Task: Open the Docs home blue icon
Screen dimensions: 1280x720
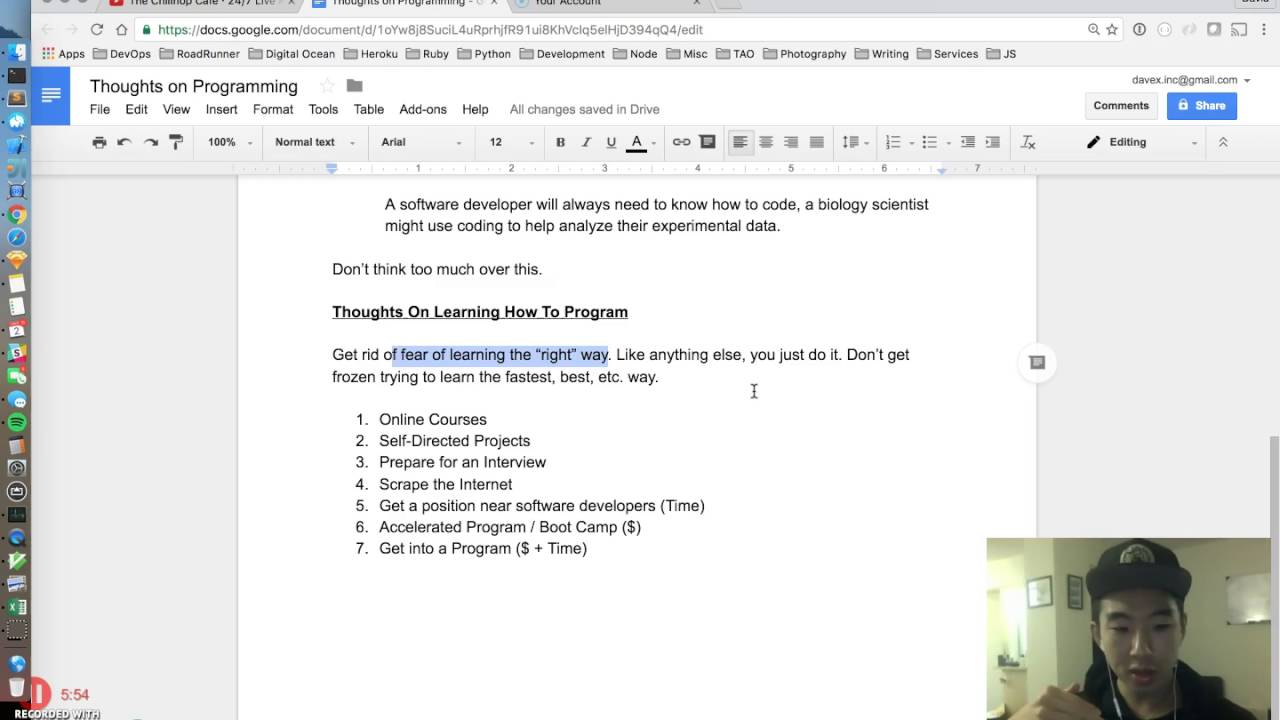Action: tap(51, 95)
